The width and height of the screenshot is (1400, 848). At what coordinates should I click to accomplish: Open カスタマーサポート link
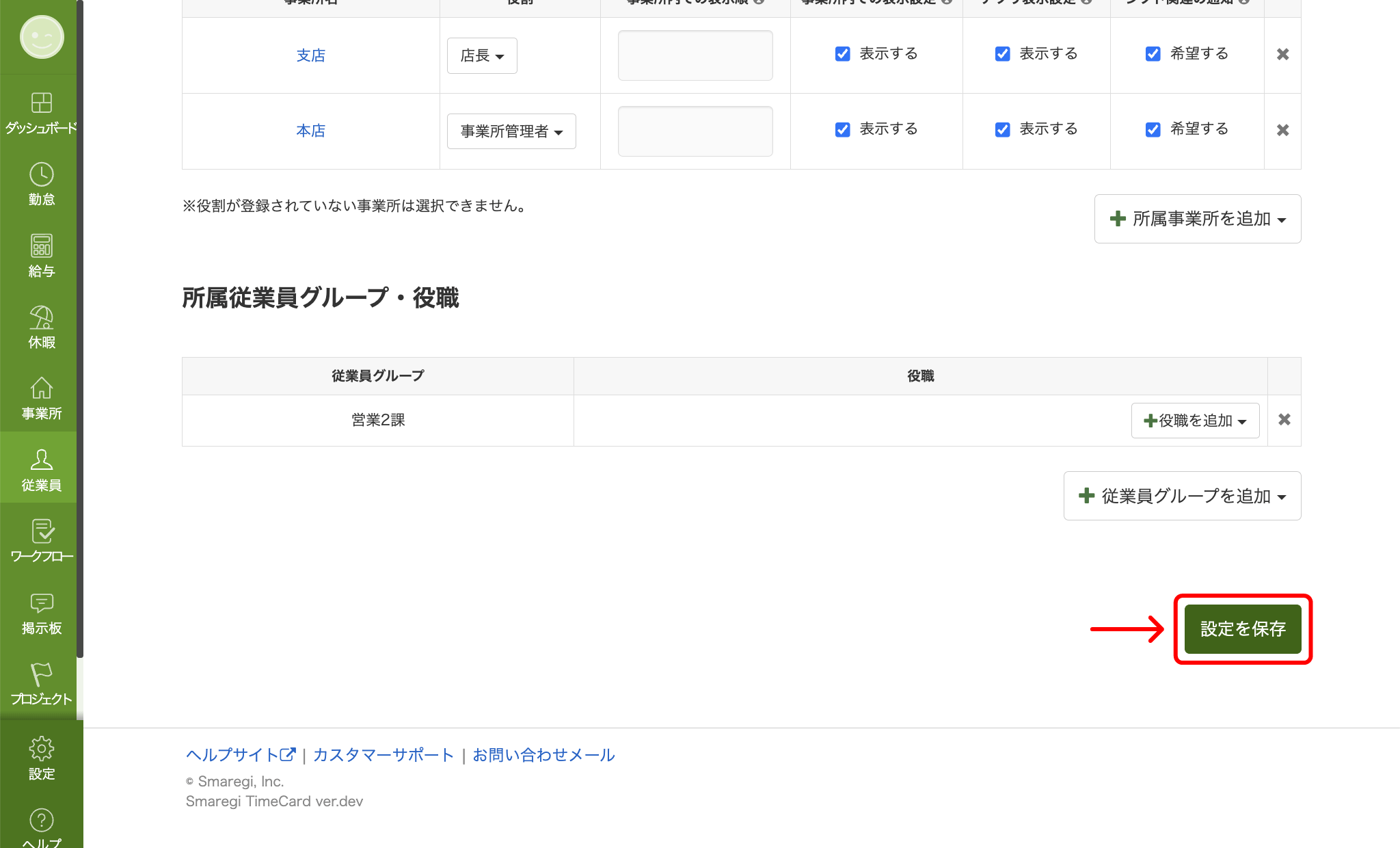click(x=383, y=755)
